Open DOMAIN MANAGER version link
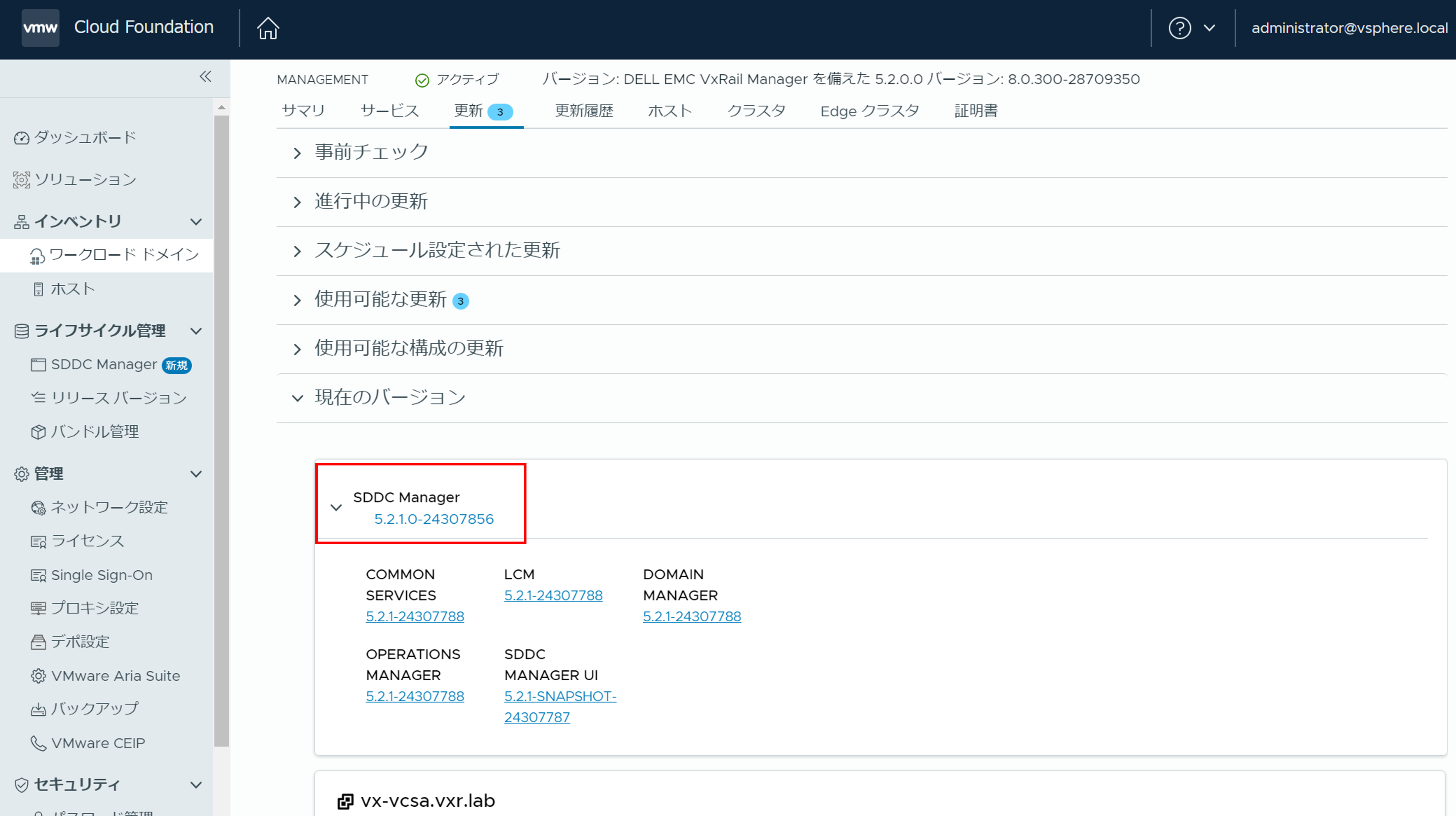The image size is (1456, 816). pyautogui.click(x=692, y=616)
